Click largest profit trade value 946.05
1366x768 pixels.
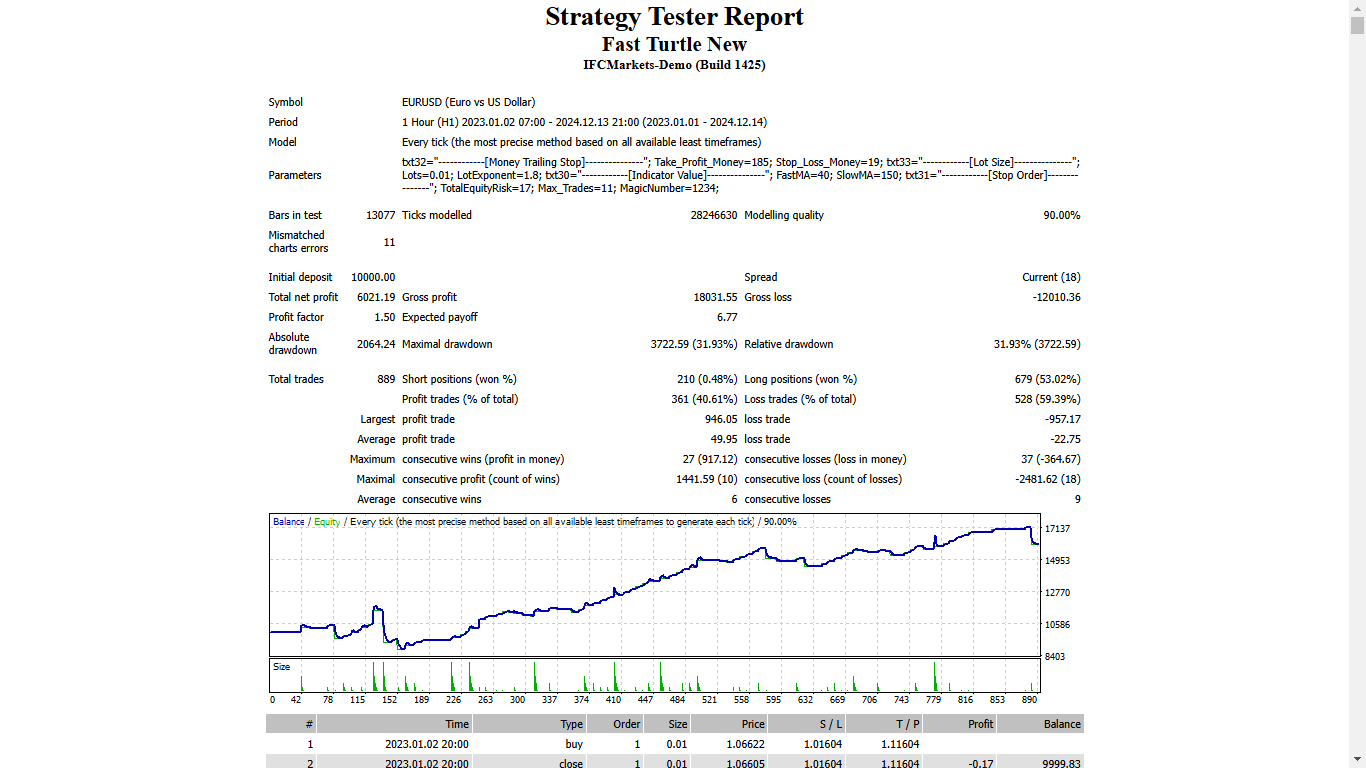[x=721, y=419]
